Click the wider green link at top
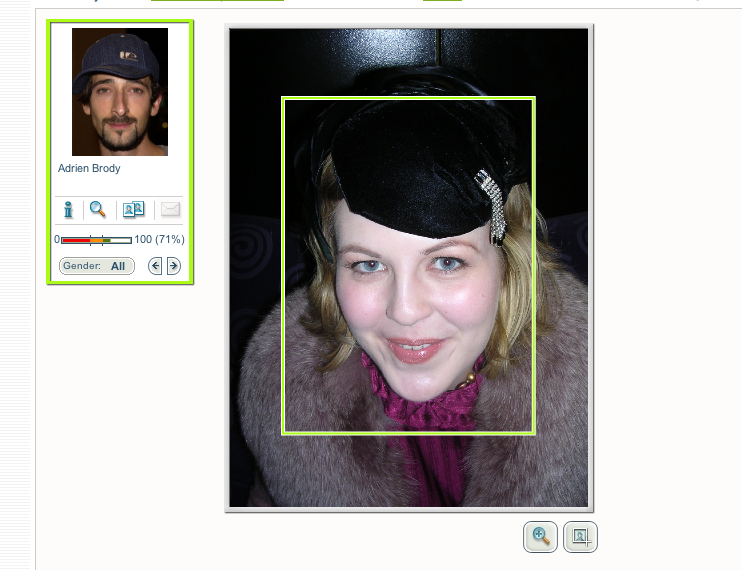The height and width of the screenshot is (570, 742). click(x=217, y=2)
